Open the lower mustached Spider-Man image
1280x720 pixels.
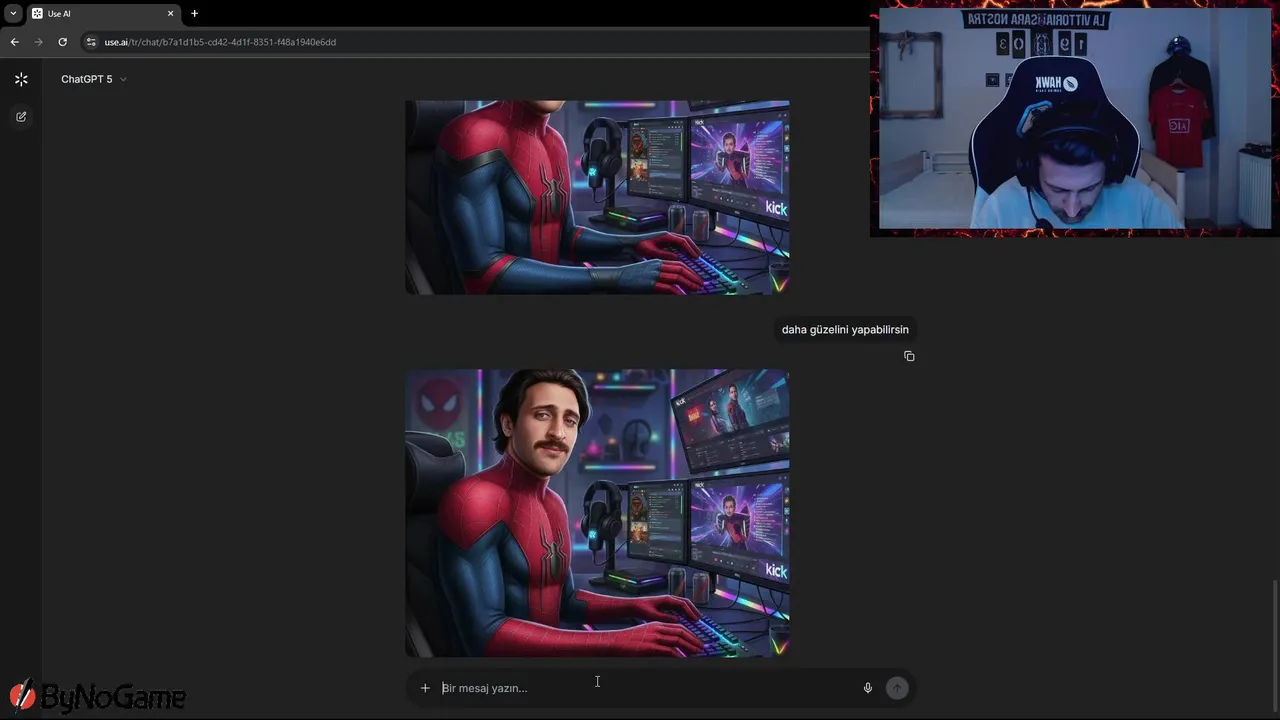[597, 513]
